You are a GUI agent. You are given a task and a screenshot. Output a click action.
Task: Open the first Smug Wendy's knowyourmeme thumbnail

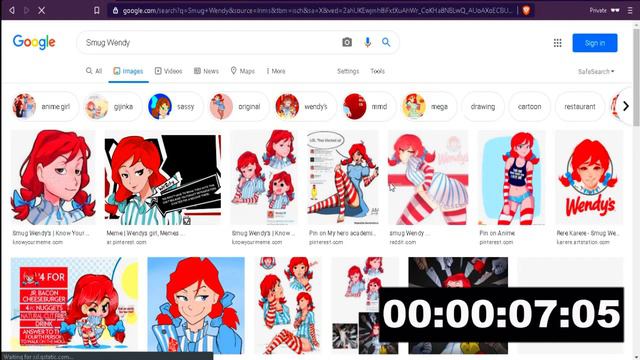(x=53, y=177)
